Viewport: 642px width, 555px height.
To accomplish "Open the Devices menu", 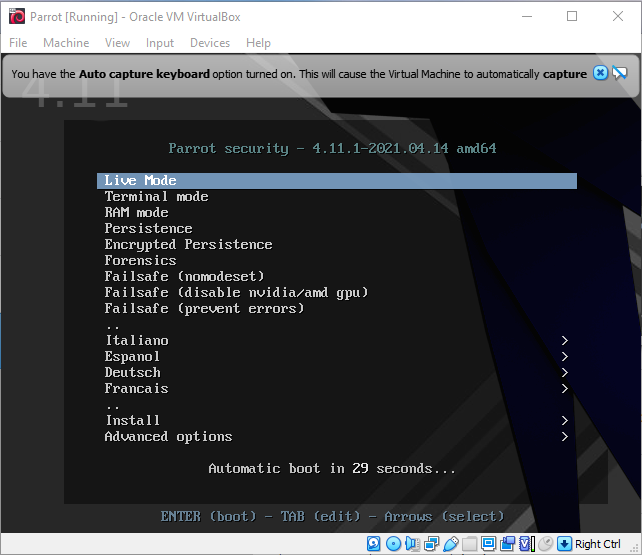I will point(210,43).
